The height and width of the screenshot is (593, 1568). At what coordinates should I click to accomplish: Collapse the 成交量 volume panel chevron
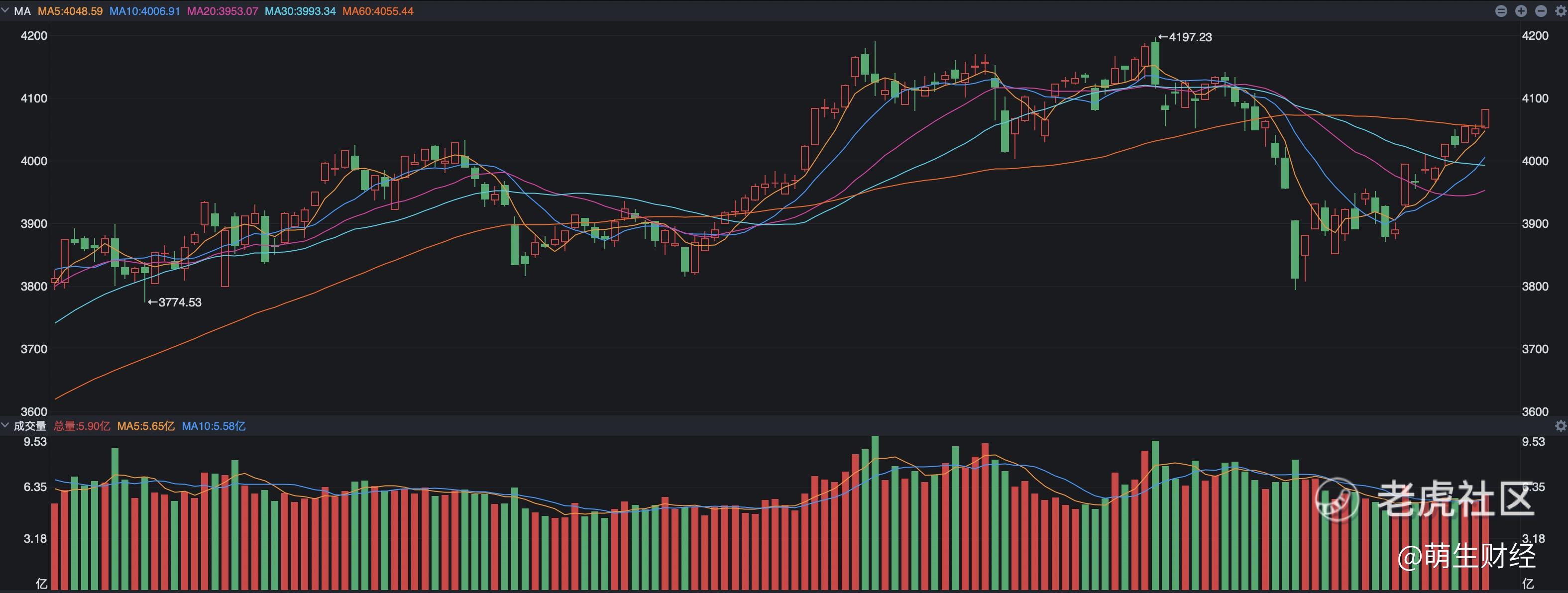pyautogui.click(x=5, y=425)
